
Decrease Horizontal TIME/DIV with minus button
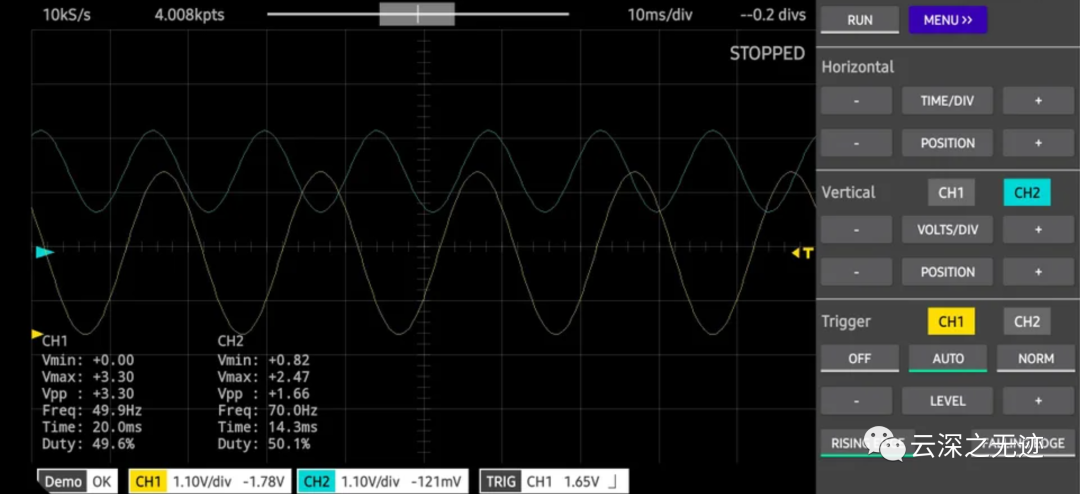(x=856, y=101)
